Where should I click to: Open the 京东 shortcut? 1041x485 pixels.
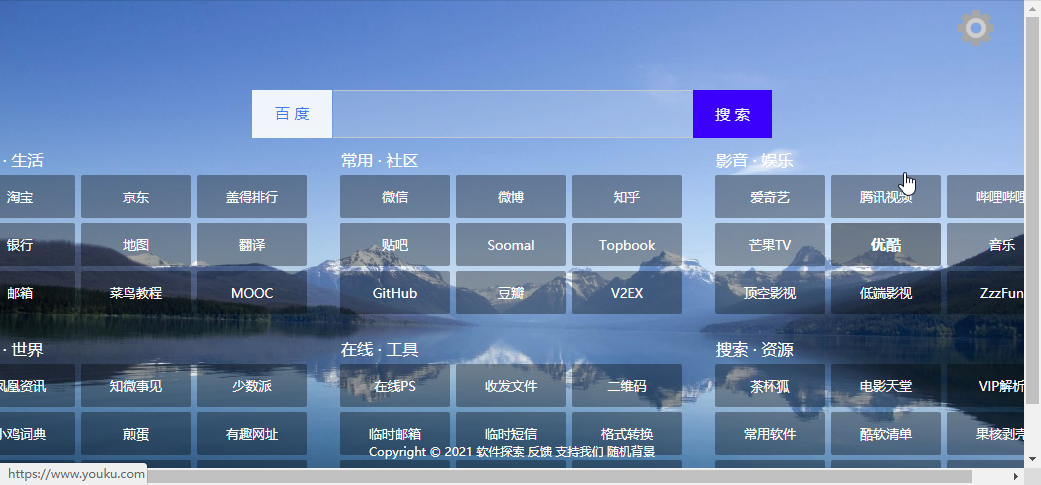(136, 196)
